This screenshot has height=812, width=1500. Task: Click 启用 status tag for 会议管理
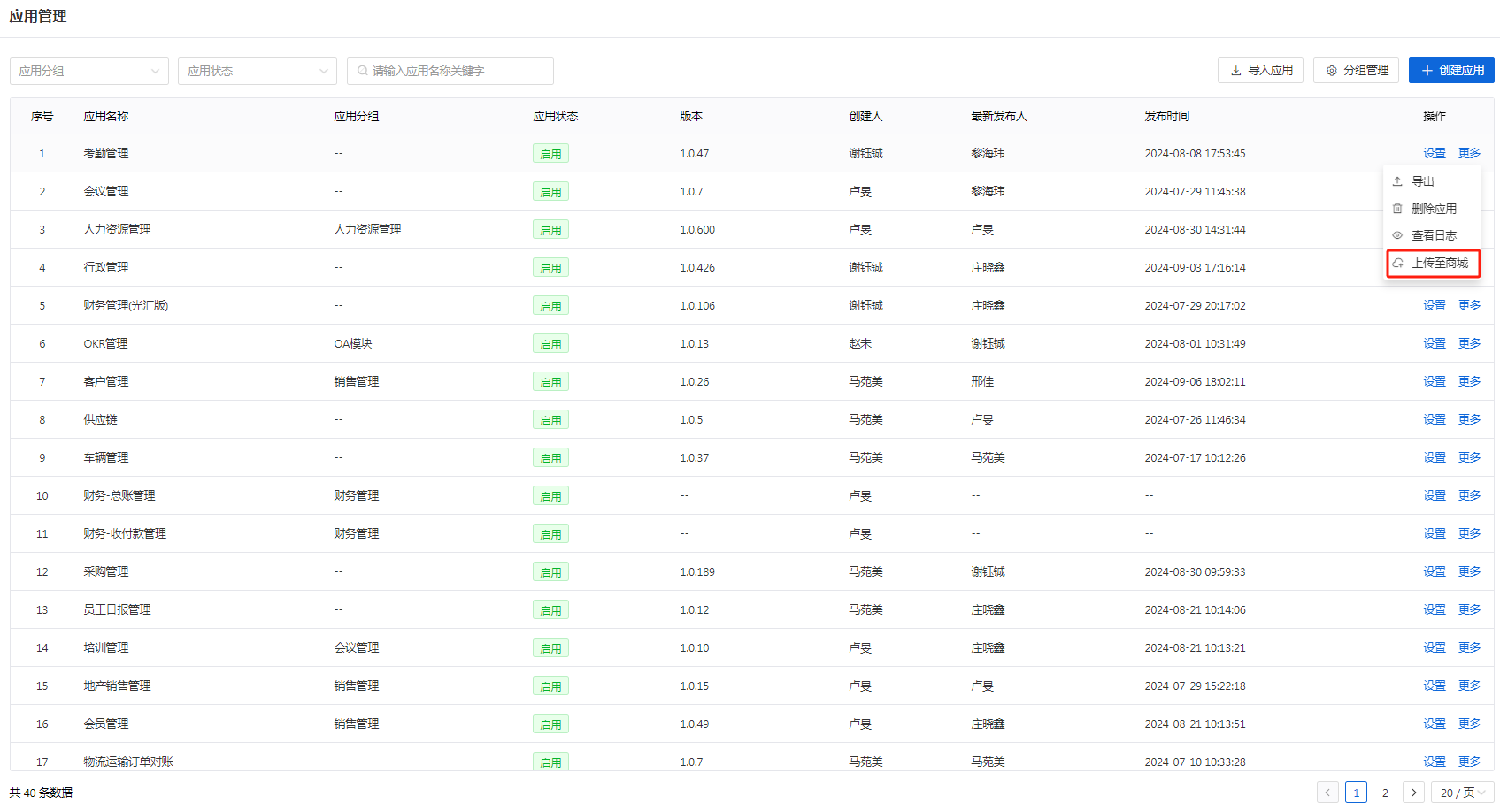click(550, 192)
